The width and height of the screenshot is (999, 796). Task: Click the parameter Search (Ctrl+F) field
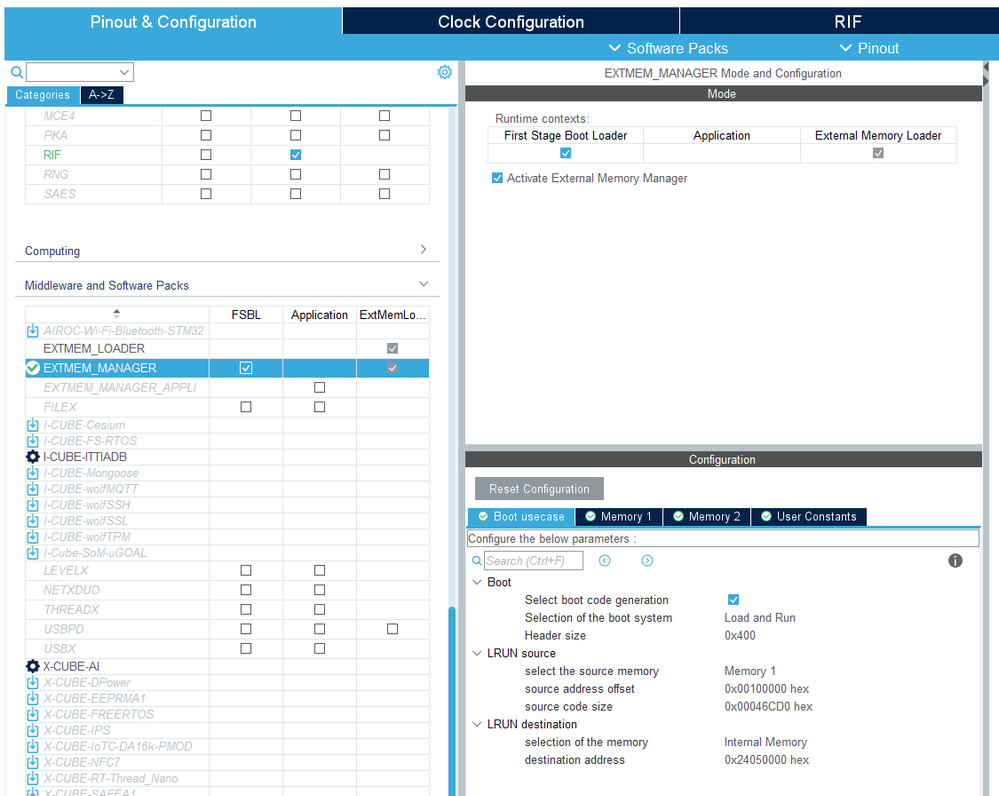click(x=533, y=561)
